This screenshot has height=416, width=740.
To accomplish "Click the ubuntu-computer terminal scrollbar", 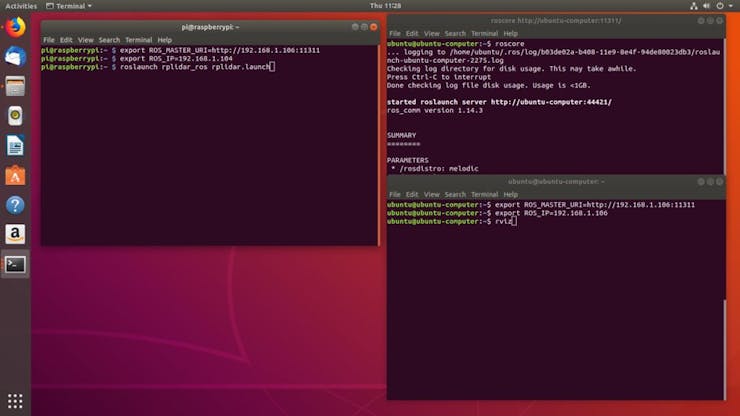I will coord(724,349).
